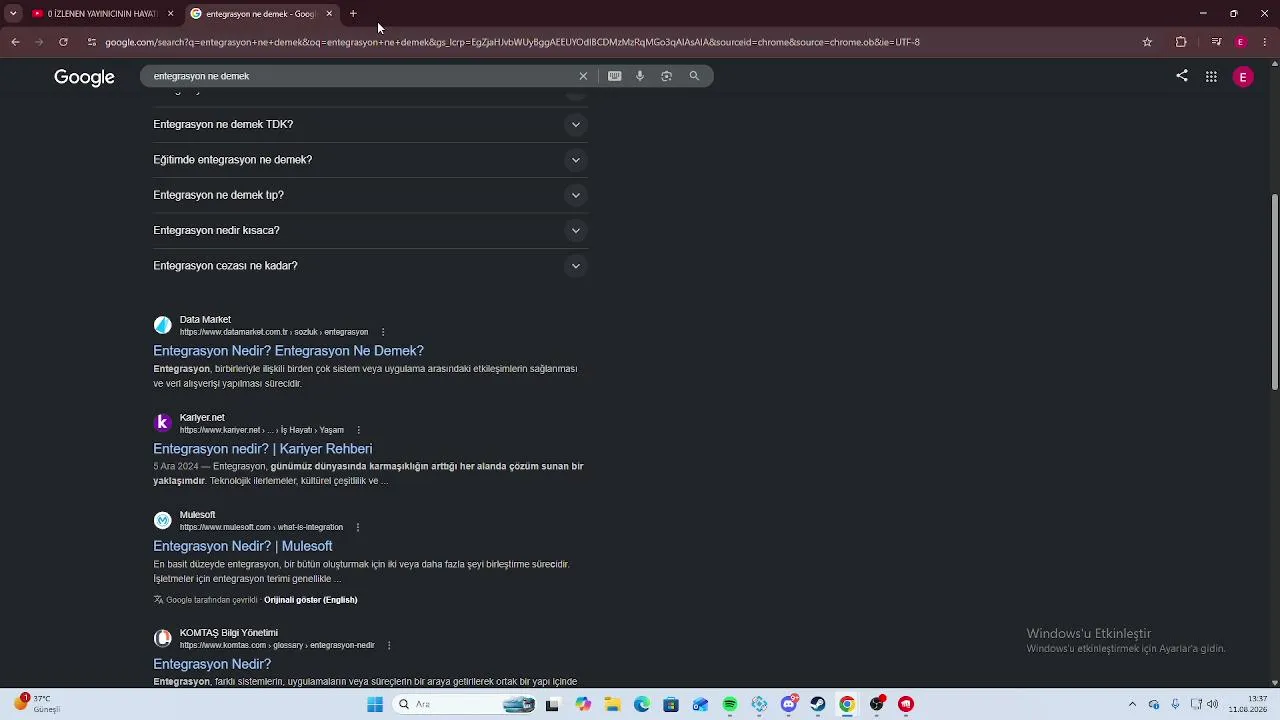The image size is (1280, 720).
Task: Expand "Entegrasyon ne demek TDK?" question
Action: coord(369,124)
